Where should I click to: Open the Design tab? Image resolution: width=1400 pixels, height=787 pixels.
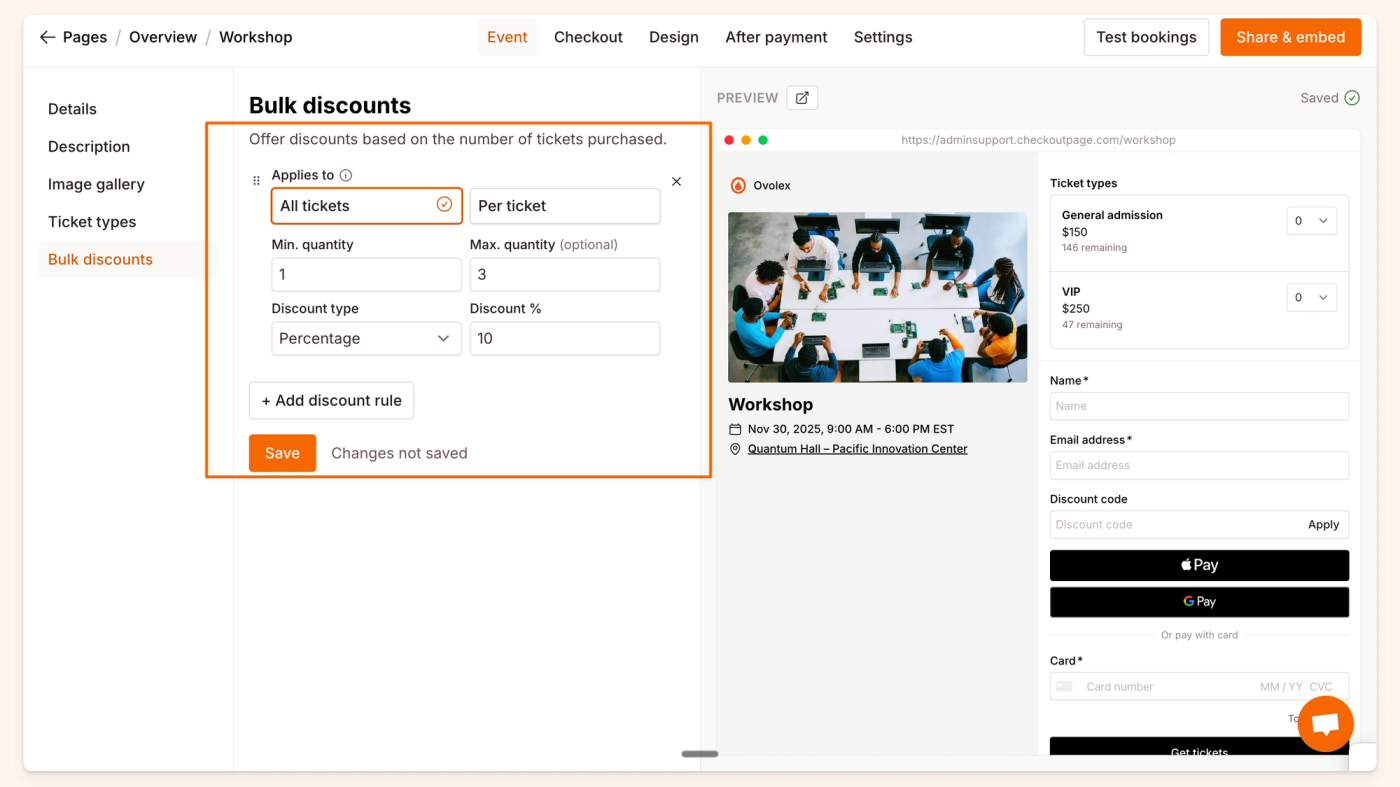(x=674, y=37)
